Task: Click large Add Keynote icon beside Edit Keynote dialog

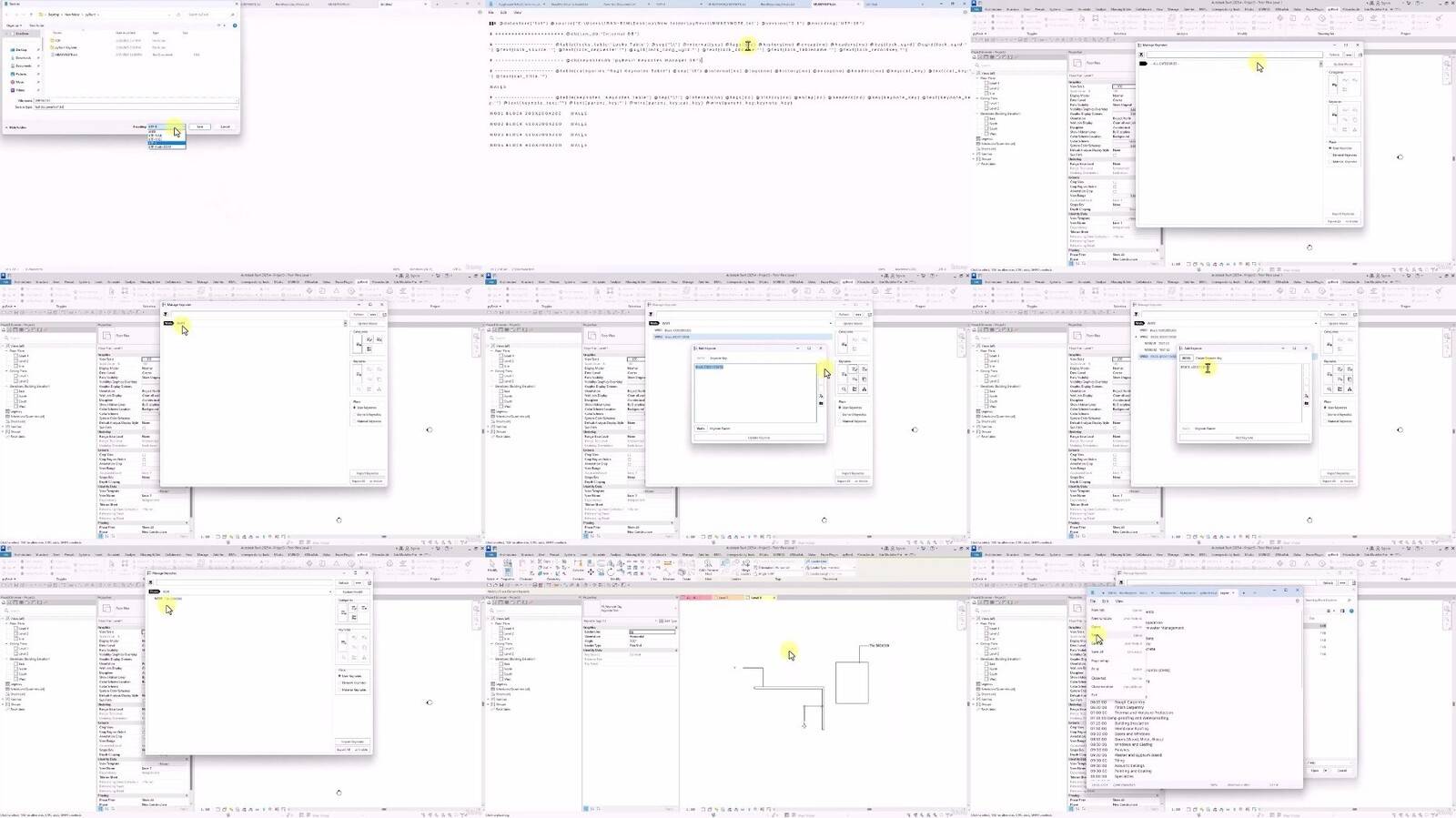Action: coord(844,374)
